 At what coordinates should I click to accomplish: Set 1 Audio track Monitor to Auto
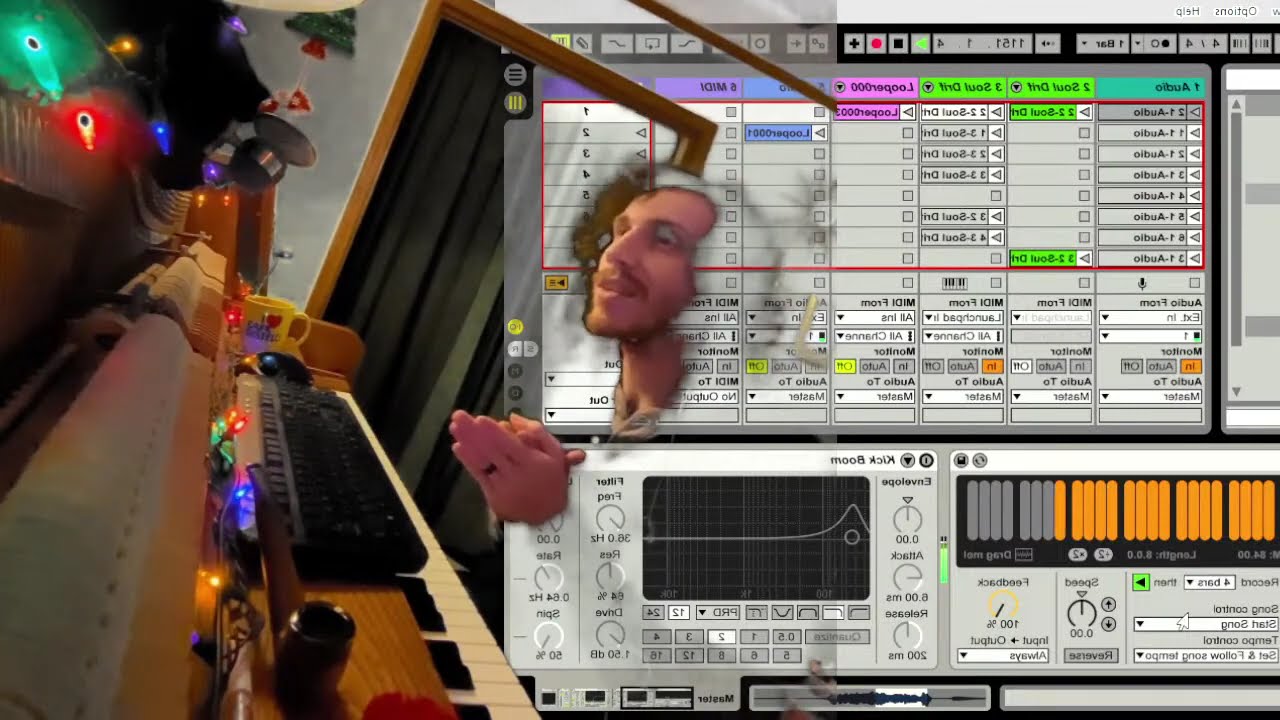[1161, 367]
